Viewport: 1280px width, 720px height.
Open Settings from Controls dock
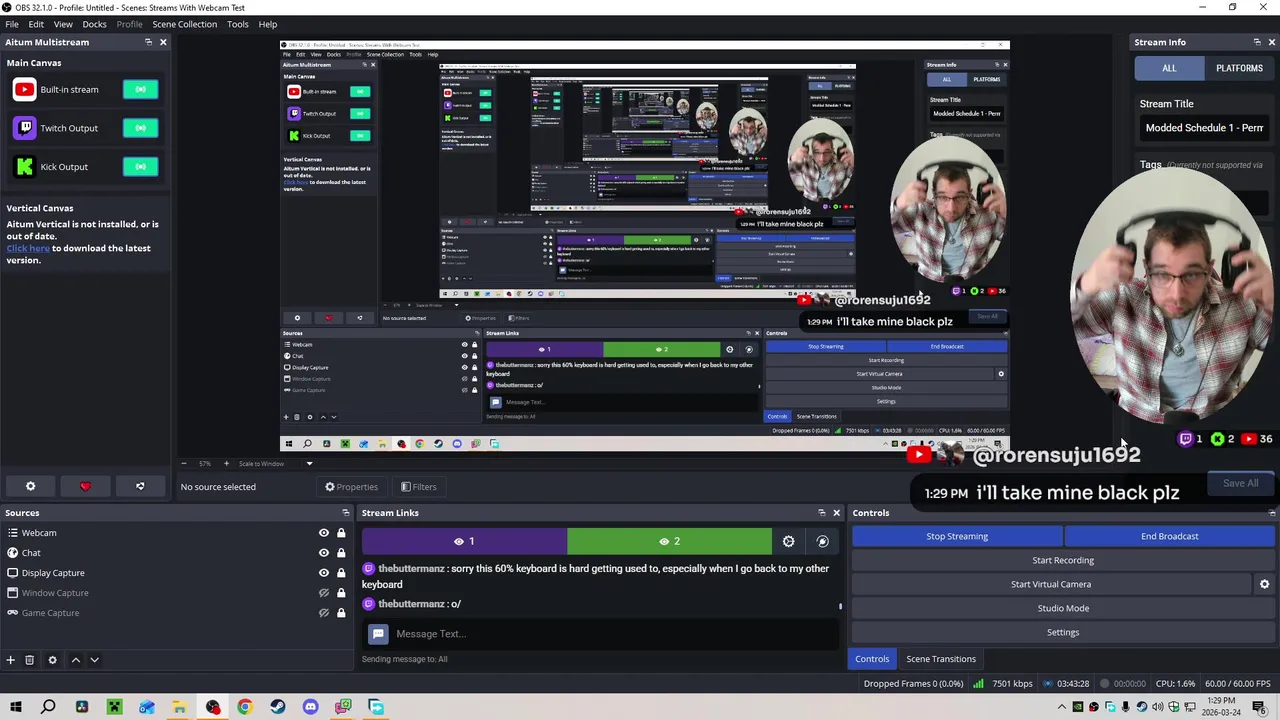[1063, 632]
